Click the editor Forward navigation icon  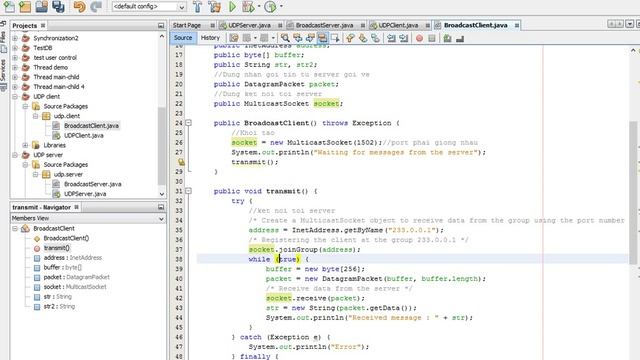(264, 38)
